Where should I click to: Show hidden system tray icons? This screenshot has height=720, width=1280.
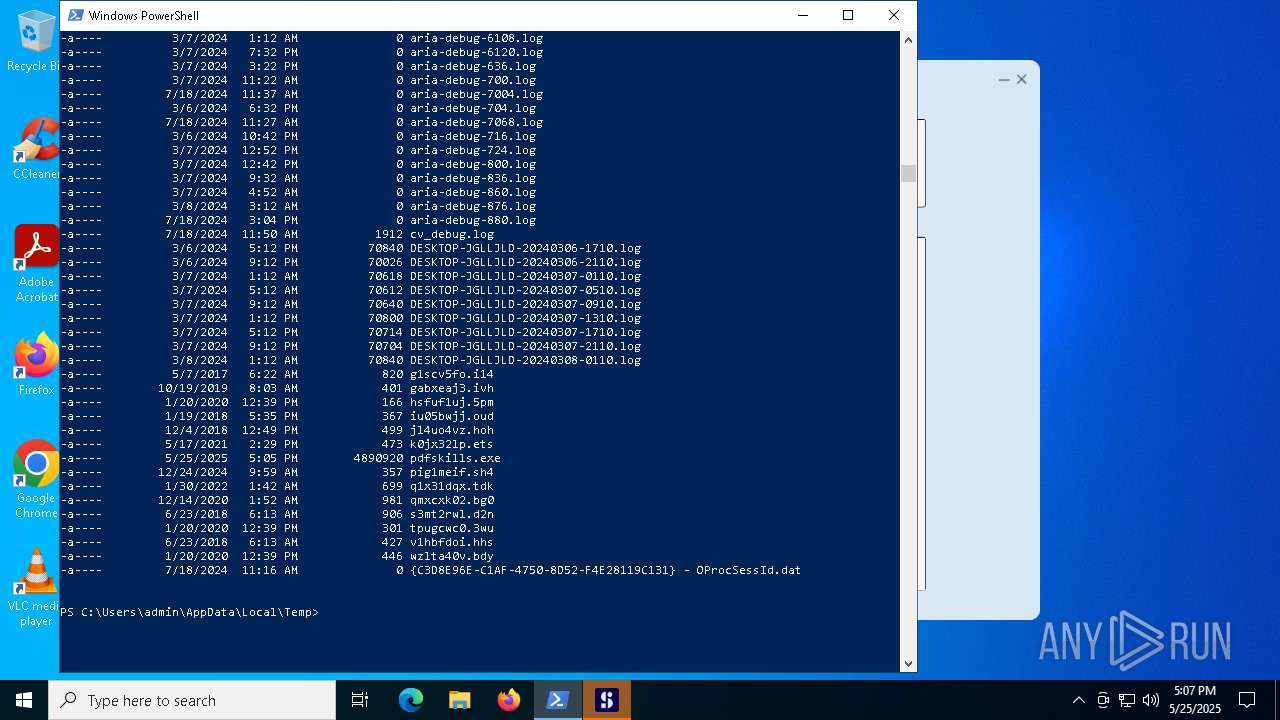(1078, 700)
